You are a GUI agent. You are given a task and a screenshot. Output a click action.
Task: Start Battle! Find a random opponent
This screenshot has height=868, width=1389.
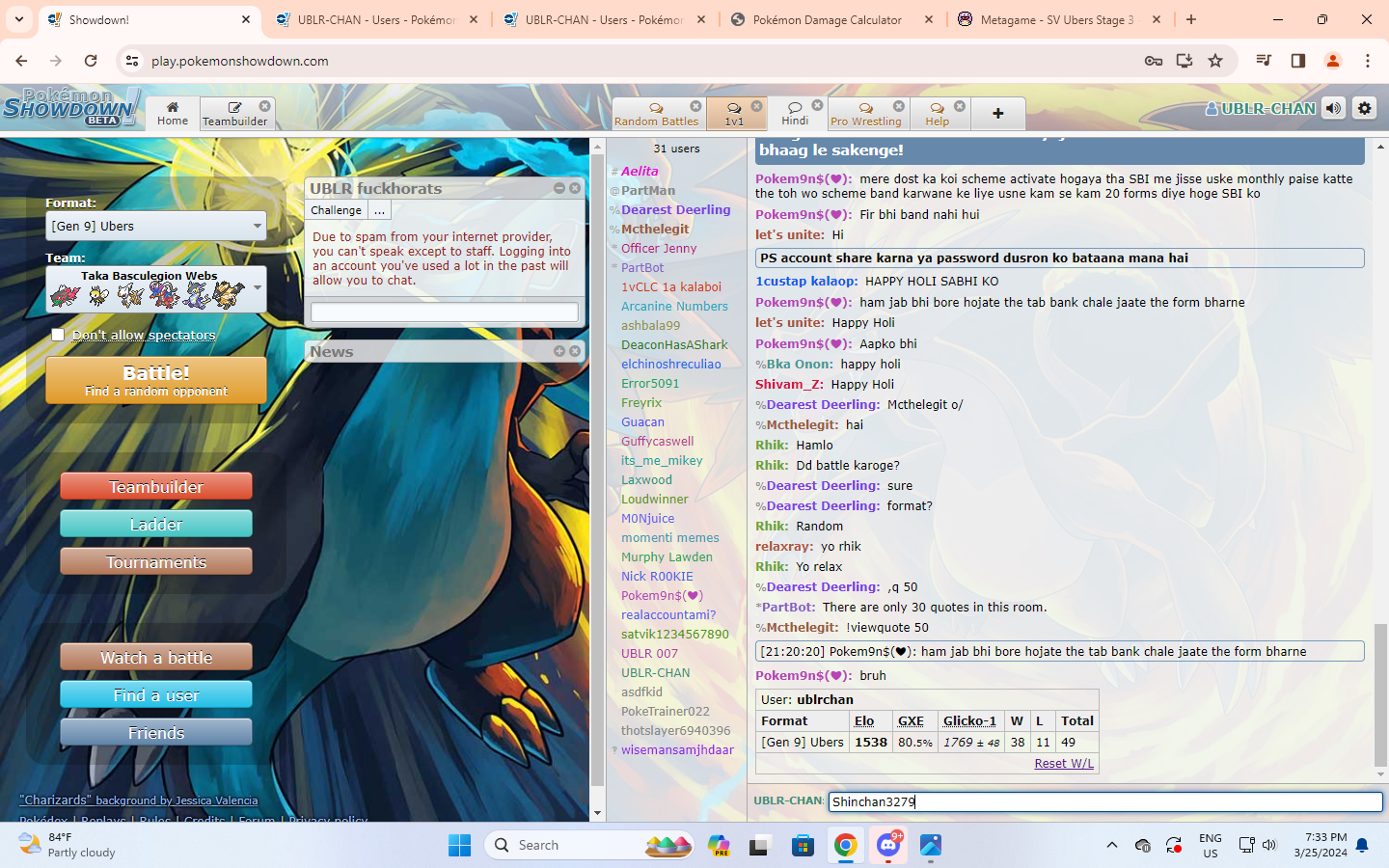tap(156, 380)
